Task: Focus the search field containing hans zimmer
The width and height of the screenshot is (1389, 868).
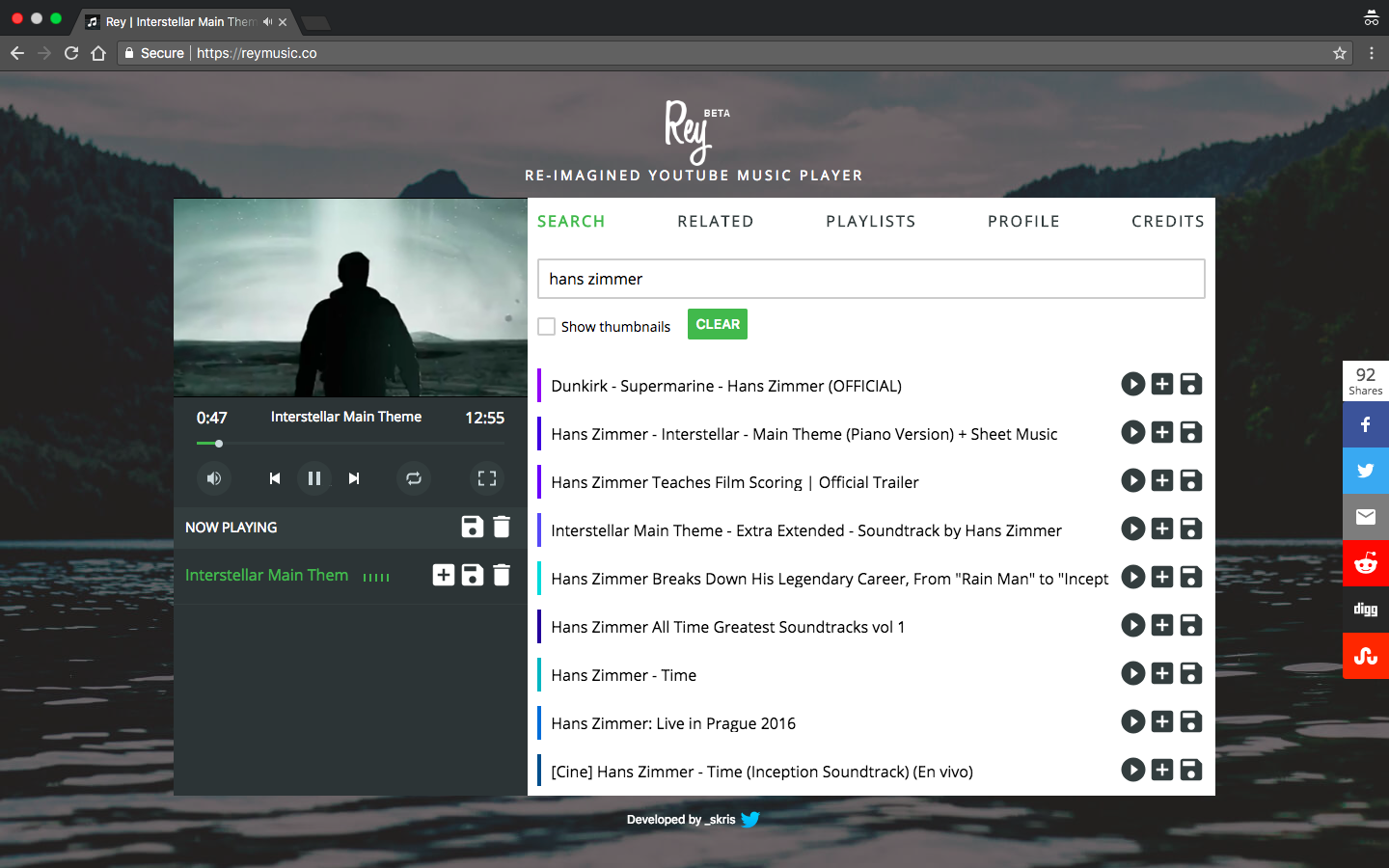Action: click(x=870, y=279)
